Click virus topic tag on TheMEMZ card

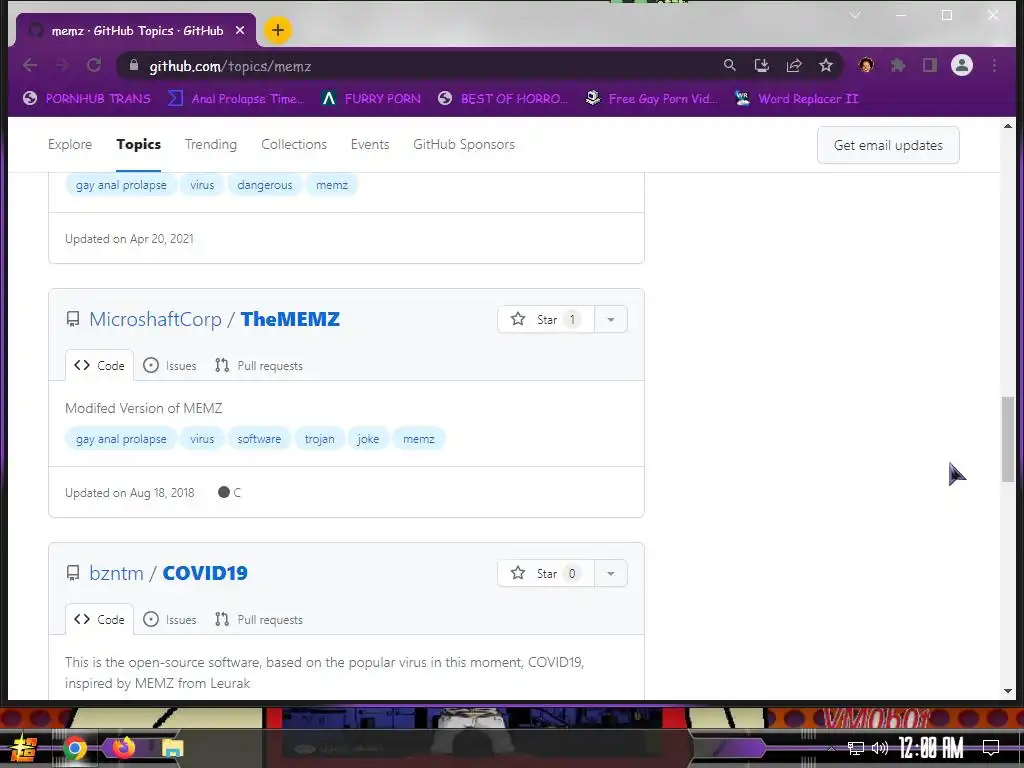point(202,439)
